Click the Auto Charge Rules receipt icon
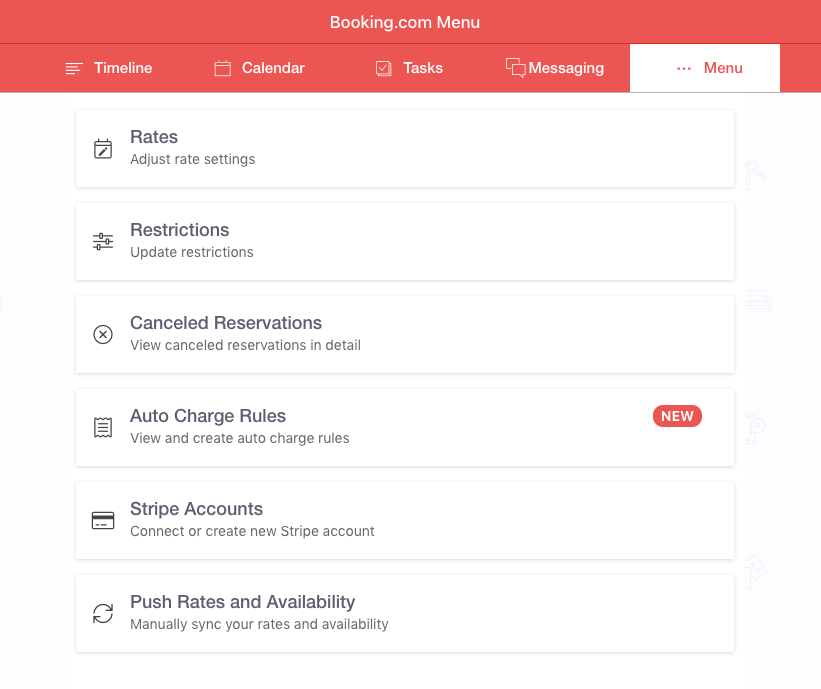 coord(103,427)
